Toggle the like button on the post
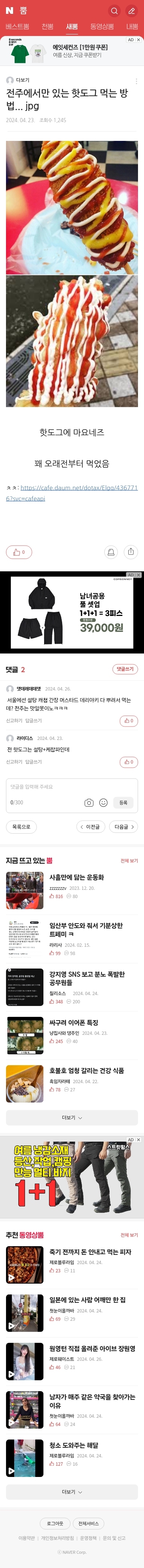This screenshot has width=144, height=1568. point(19,552)
